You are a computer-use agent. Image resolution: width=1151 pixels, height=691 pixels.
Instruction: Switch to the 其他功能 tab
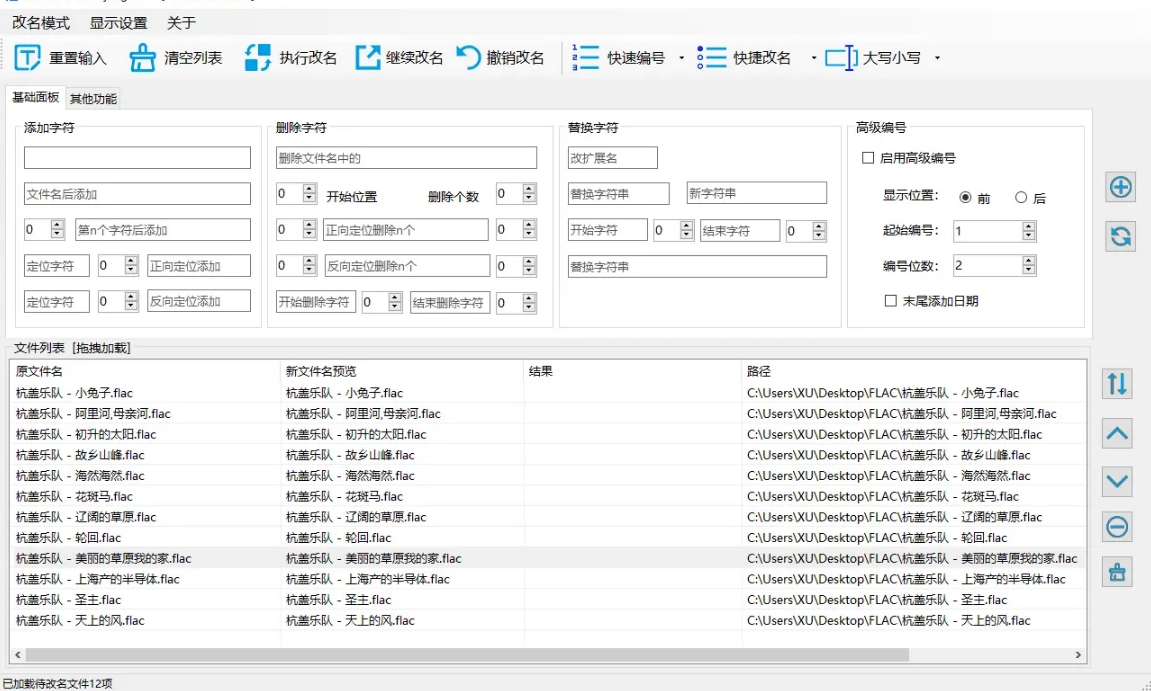(93, 98)
